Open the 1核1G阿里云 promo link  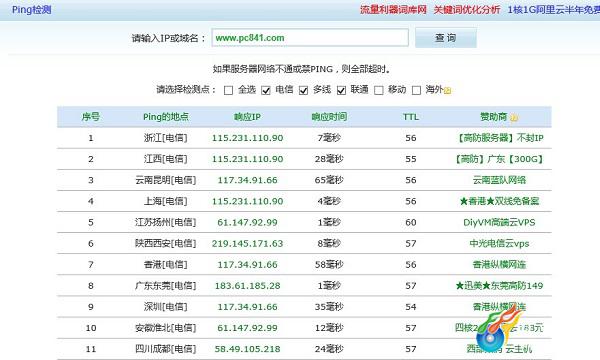tap(554, 10)
